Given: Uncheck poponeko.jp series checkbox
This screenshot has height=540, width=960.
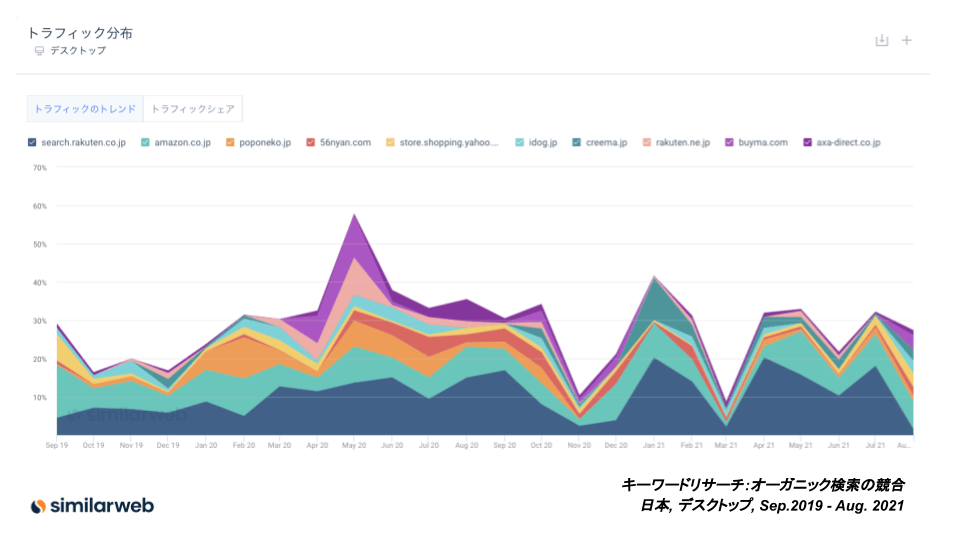Looking at the screenshot, I should click(231, 143).
